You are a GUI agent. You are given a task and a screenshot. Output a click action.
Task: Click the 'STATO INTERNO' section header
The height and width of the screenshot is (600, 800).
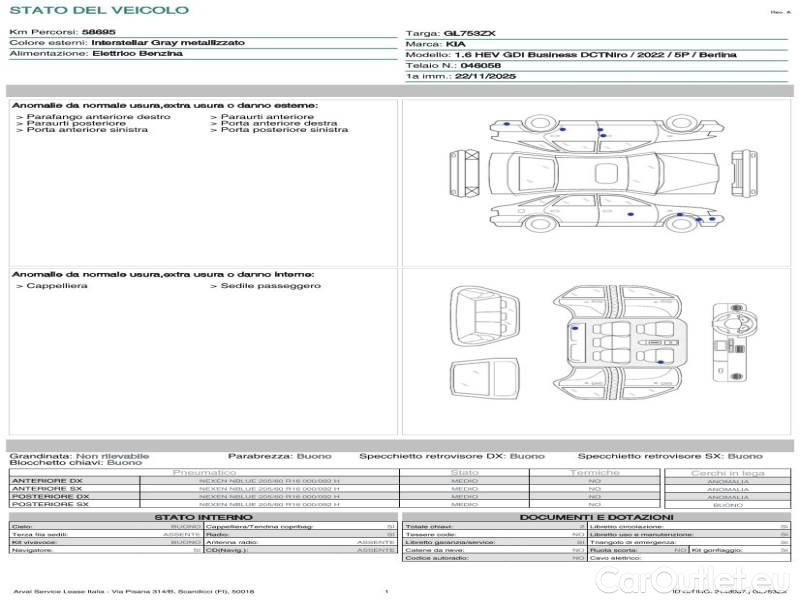coord(203,517)
